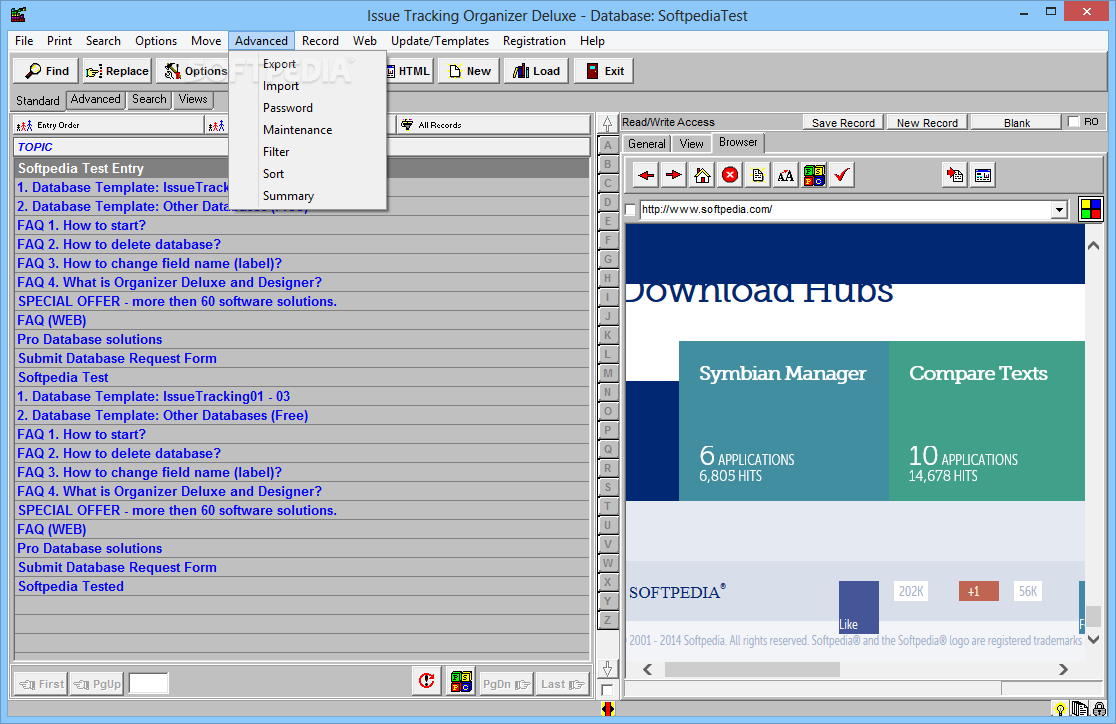1116x724 pixels.
Task: Click the Entry Order sort button
Action: pos(109,125)
